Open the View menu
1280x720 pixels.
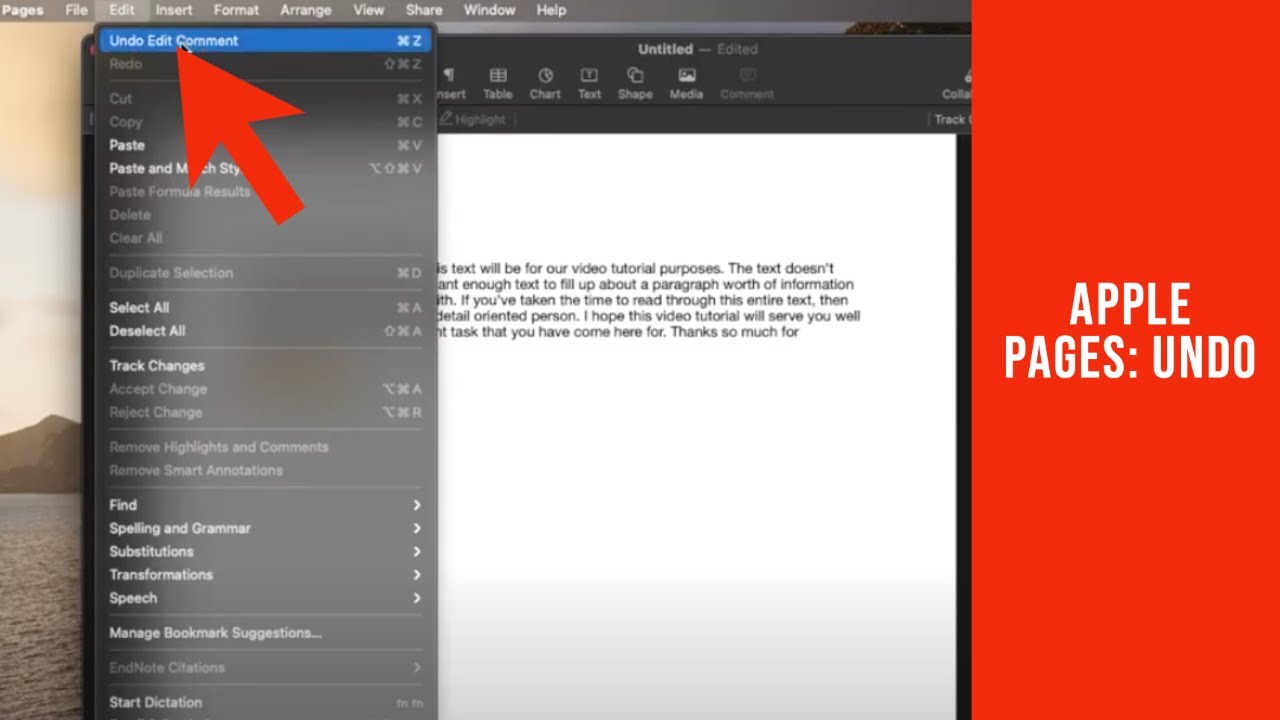point(369,10)
